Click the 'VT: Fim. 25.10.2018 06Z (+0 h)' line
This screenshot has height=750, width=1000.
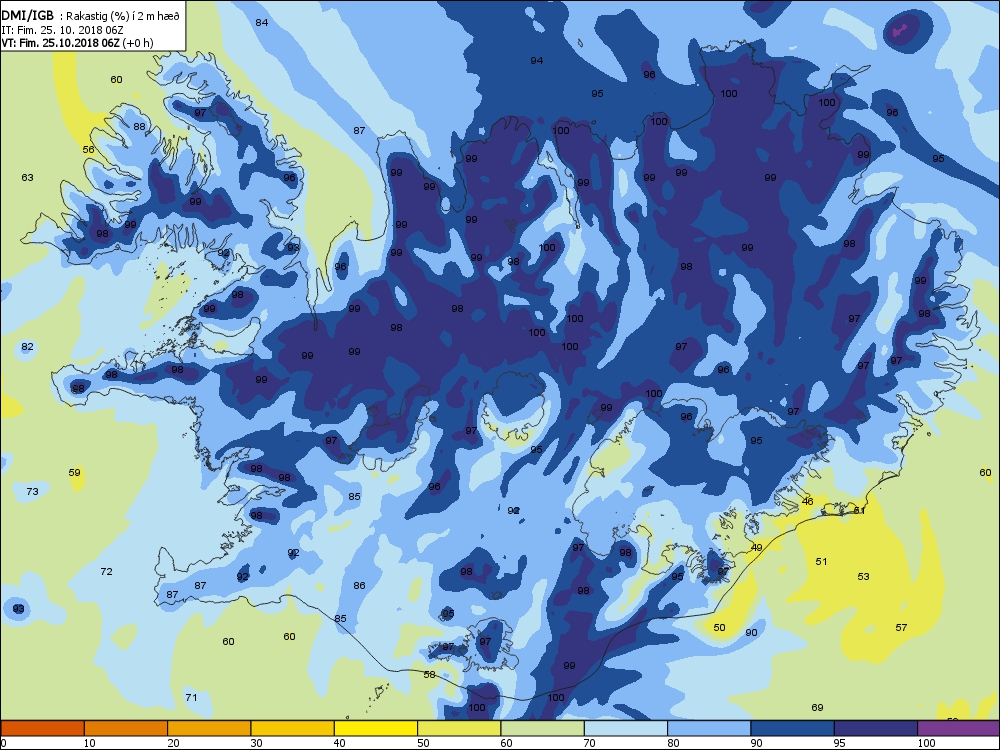pos(77,43)
